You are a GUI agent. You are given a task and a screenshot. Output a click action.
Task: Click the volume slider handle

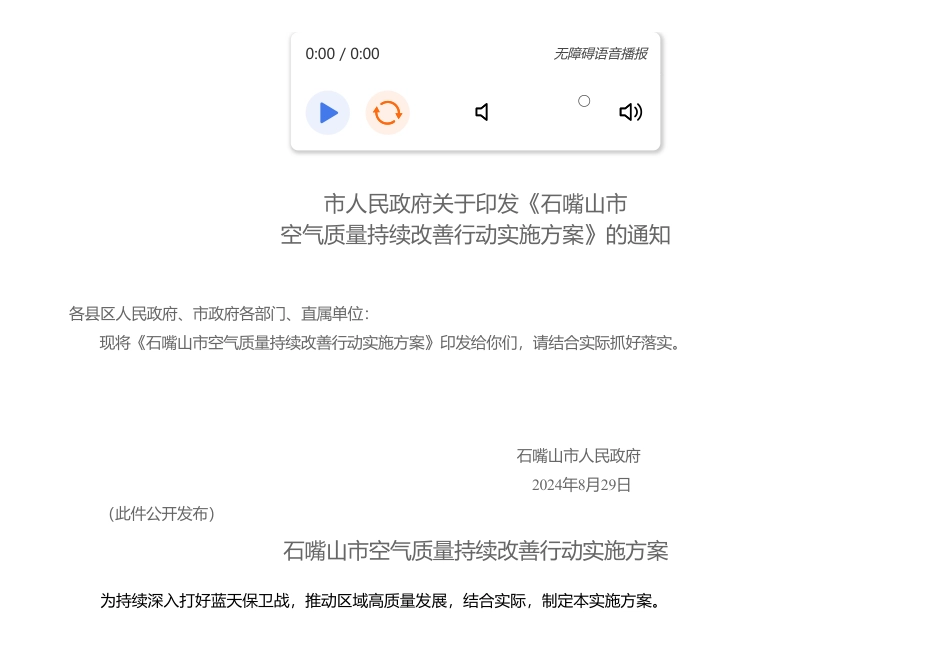point(584,101)
